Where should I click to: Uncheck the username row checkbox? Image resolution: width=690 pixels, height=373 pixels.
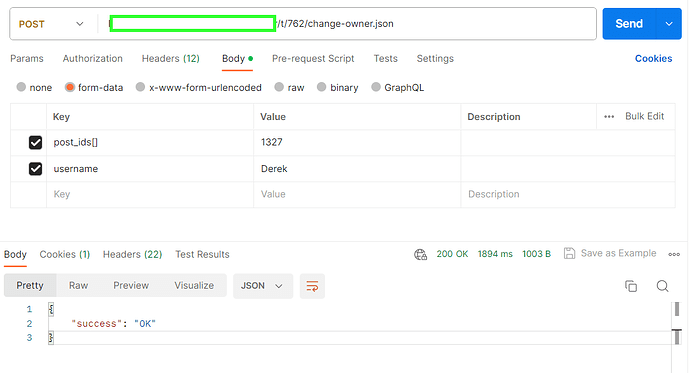pos(35,168)
